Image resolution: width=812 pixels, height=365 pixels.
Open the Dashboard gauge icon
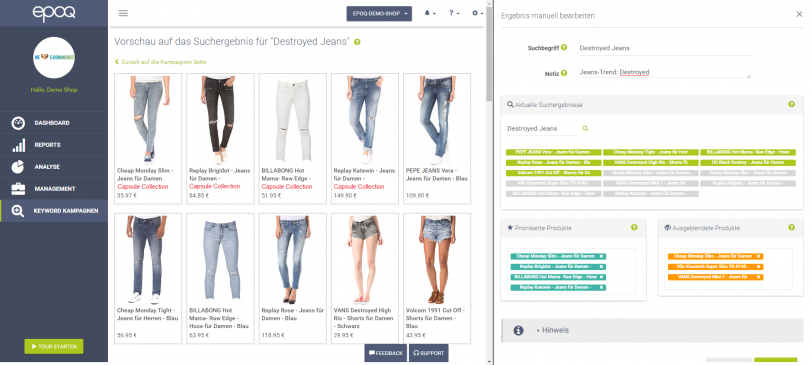[18, 123]
